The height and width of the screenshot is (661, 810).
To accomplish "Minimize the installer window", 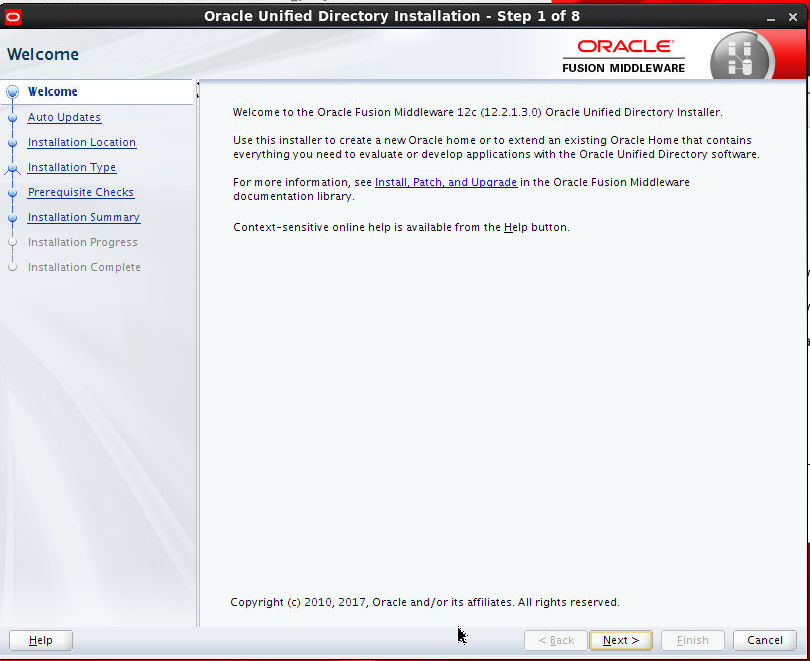I will [x=771, y=18].
